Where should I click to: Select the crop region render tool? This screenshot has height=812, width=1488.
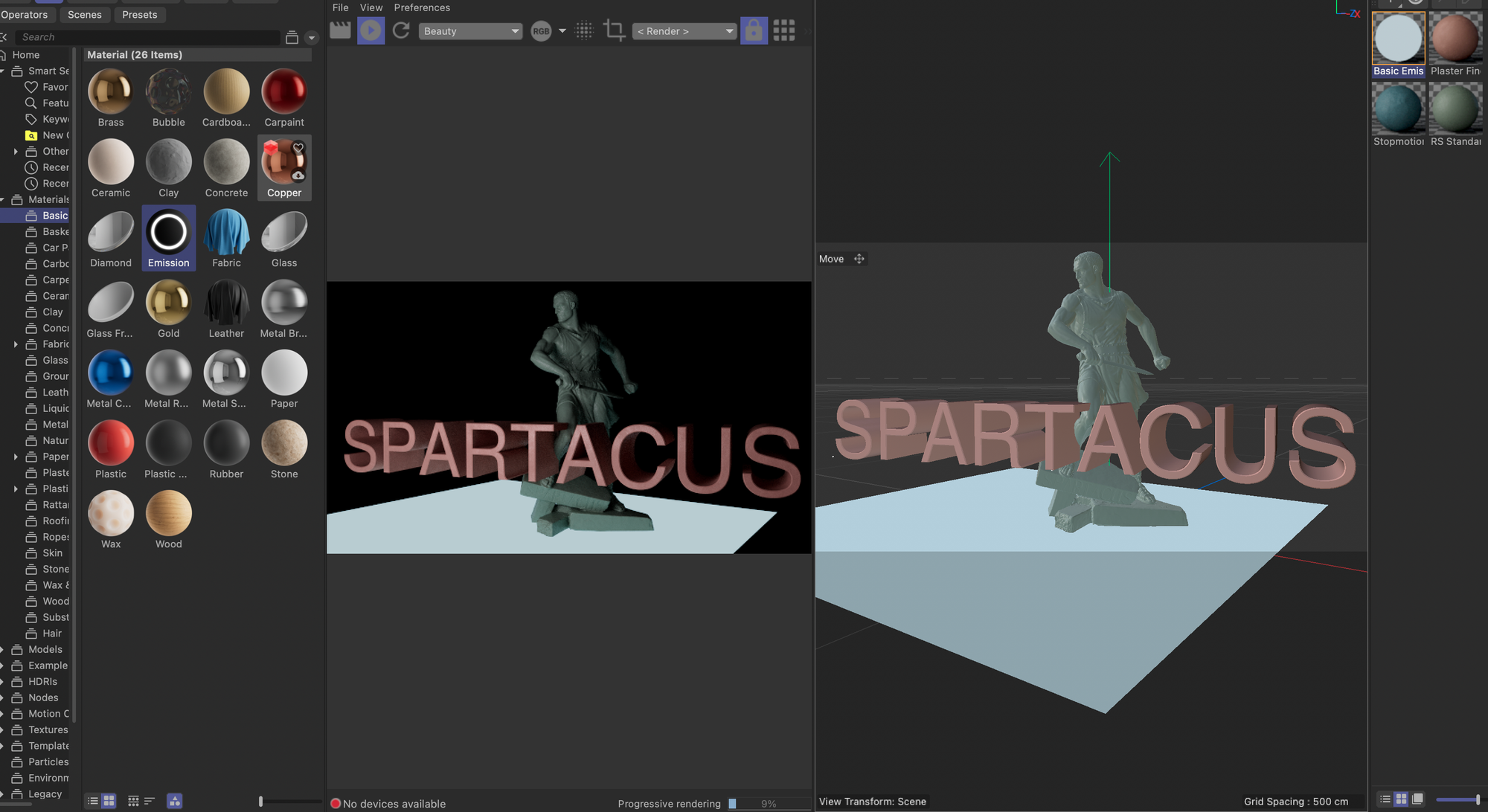click(614, 30)
